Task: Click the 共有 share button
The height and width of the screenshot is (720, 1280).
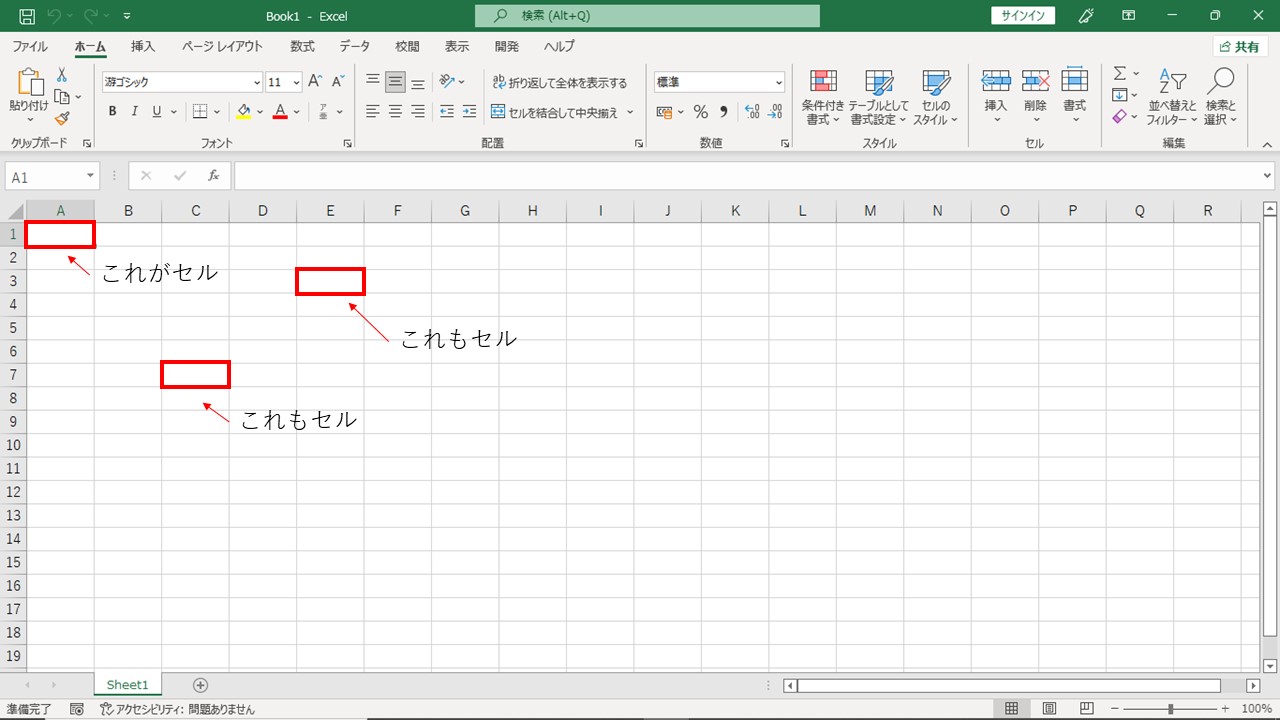Action: tap(1240, 47)
